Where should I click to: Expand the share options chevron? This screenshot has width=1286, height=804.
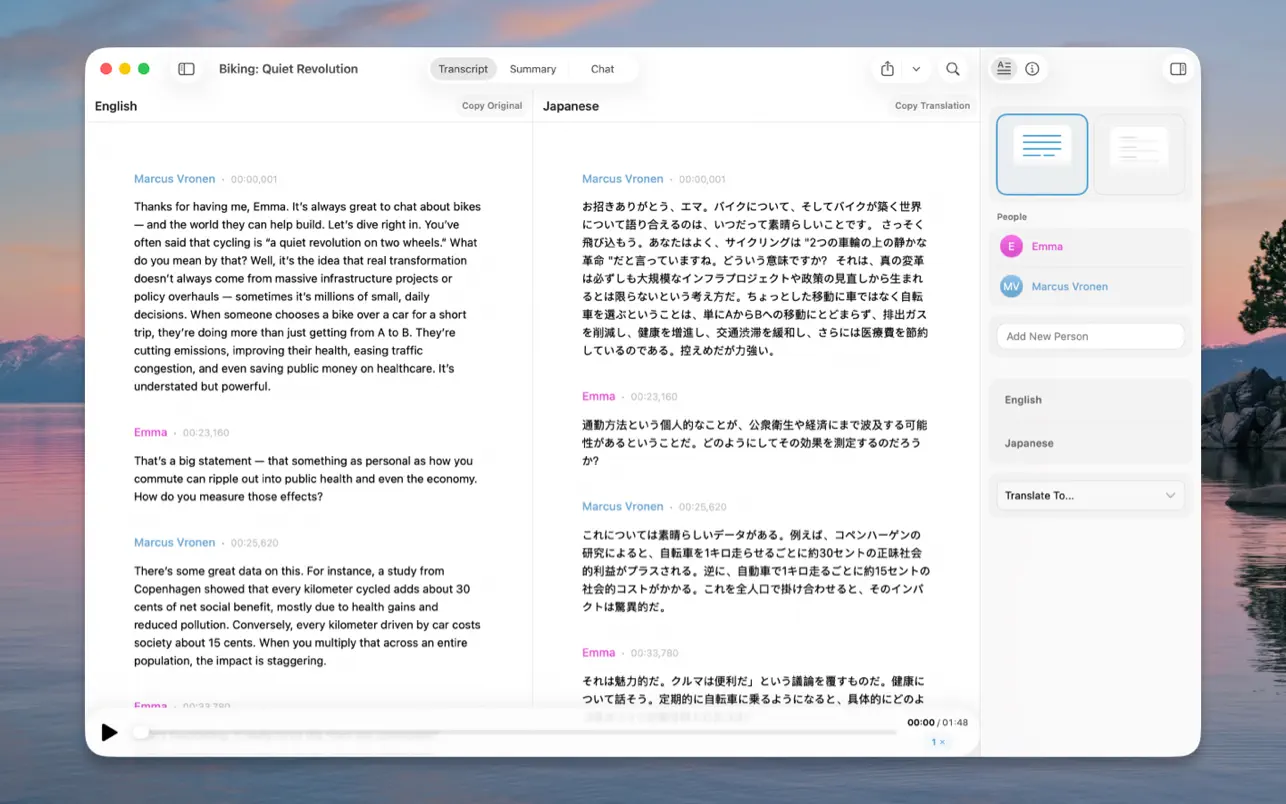916,69
